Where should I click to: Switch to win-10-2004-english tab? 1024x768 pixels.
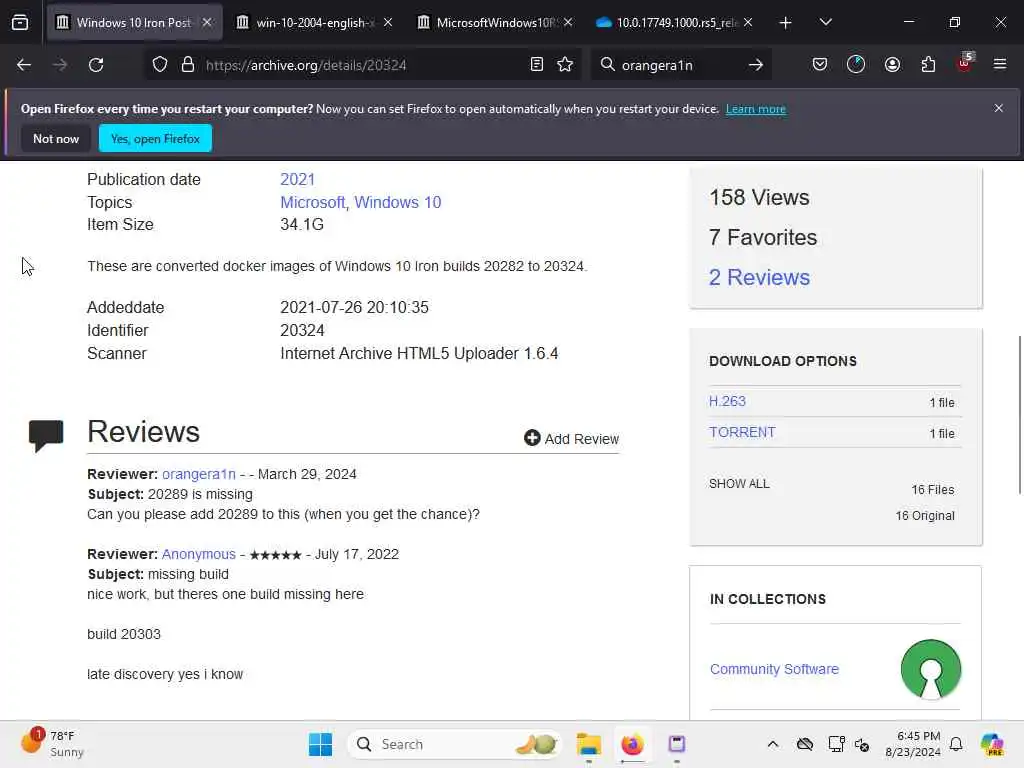click(315, 23)
